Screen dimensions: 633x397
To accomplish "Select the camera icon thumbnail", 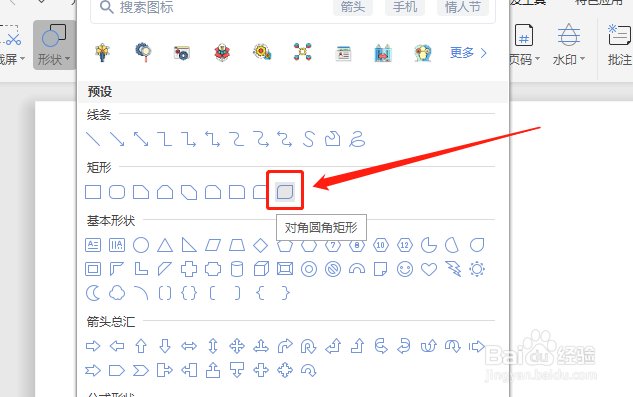I will (x=182, y=53).
